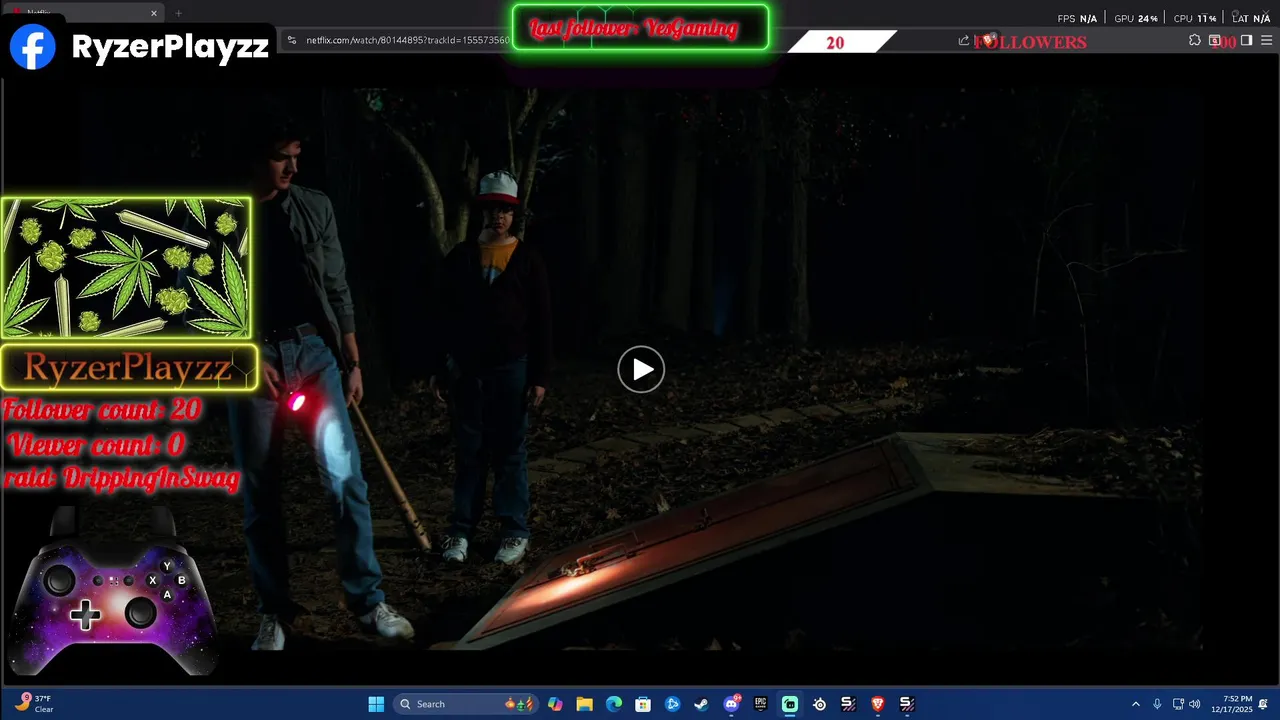Open the weather widget showing 37°F
The height and width of the screenshot is (720, 1280).
tap(35, 704)
